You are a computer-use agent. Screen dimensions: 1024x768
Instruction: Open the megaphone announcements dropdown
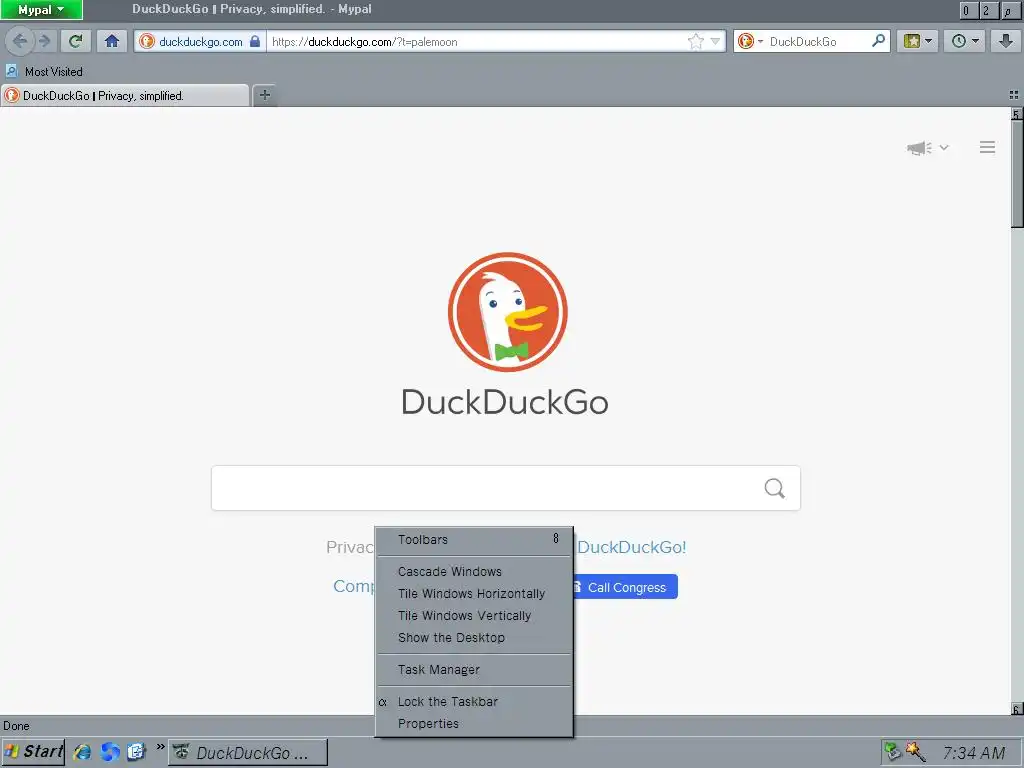[927, 148]
